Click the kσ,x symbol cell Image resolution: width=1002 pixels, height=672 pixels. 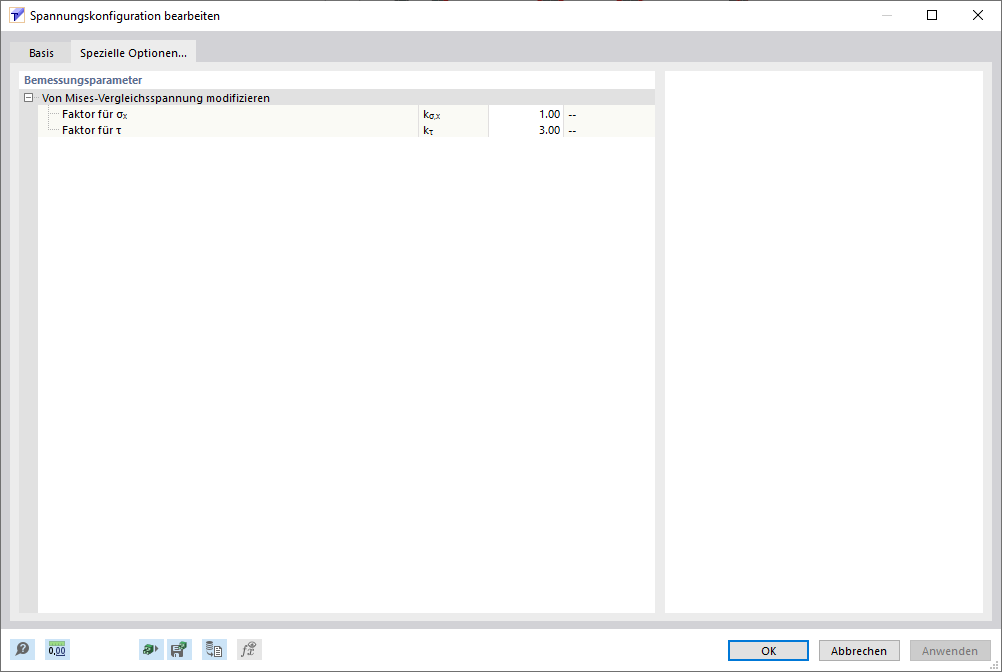click(454, 114)
